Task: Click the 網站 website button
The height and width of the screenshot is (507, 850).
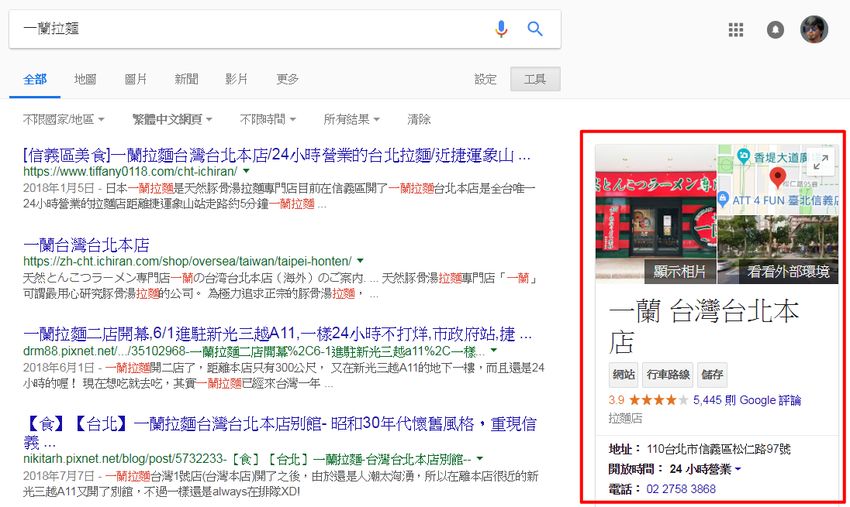Action: point(623,375)
